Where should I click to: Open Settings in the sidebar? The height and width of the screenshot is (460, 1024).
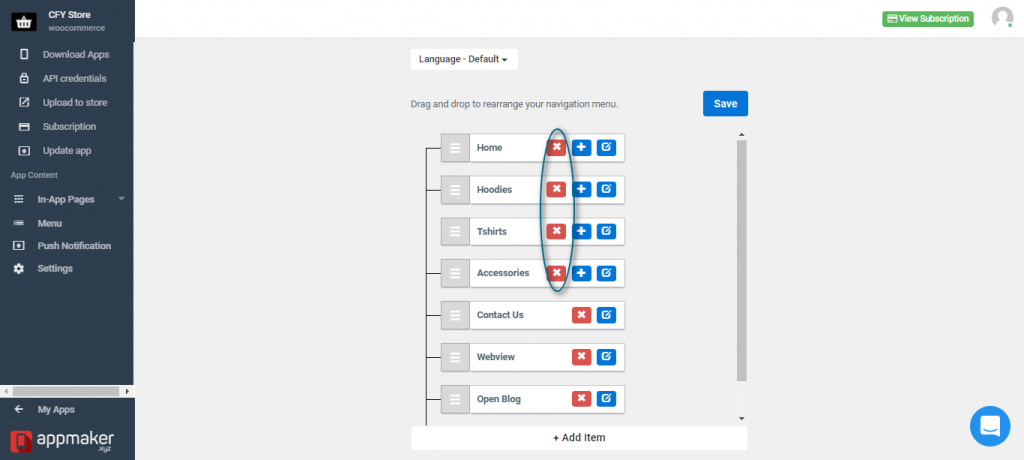point(56,269)
